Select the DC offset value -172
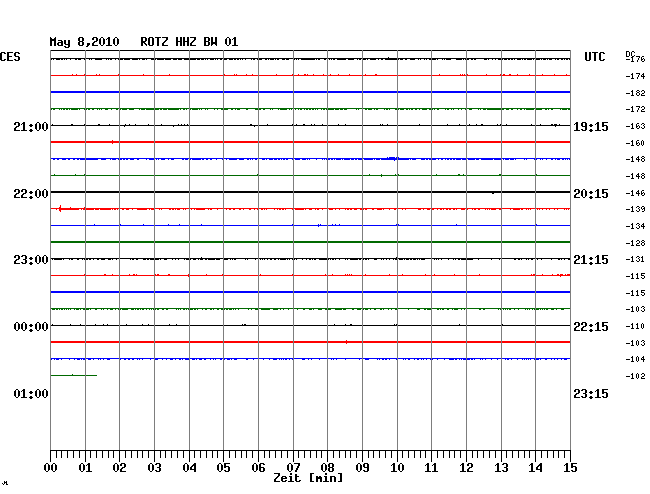 [635, 109]
